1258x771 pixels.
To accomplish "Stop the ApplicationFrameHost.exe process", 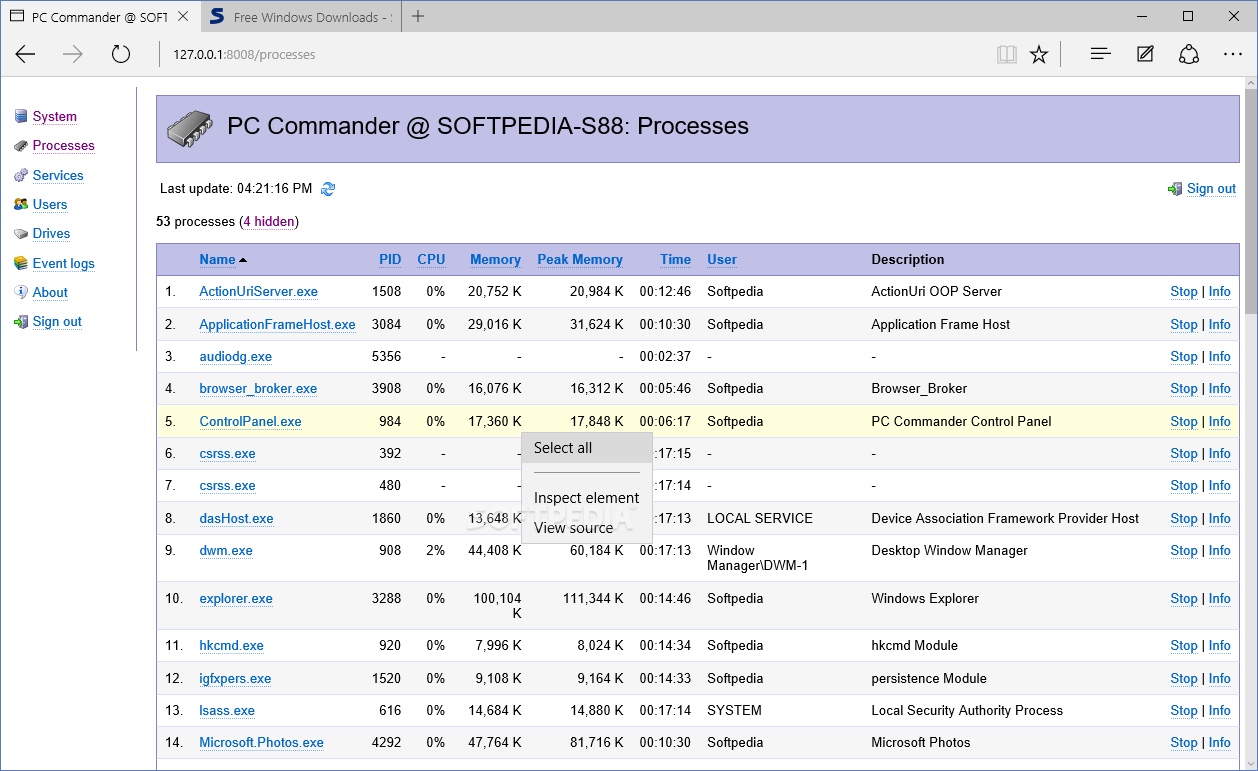I will (x=1184, y=324).
